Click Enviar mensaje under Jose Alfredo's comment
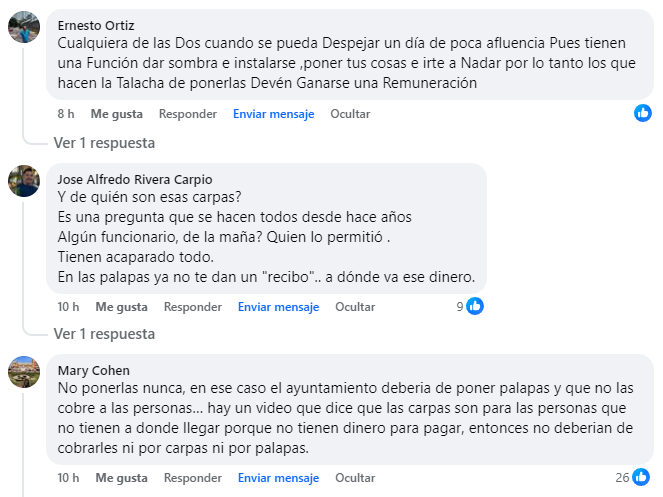This screenshot has height=497, width=663. (x=278, y=307)
